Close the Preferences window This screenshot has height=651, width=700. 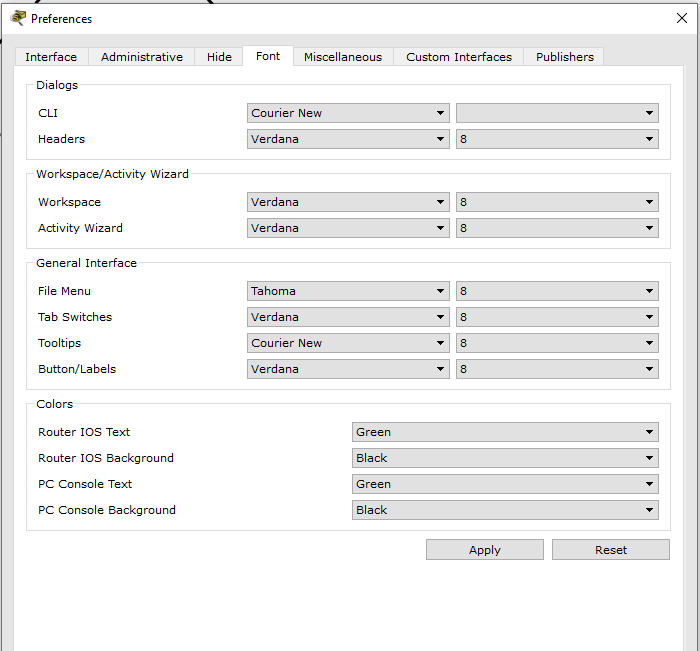click(x=682, y=18)
